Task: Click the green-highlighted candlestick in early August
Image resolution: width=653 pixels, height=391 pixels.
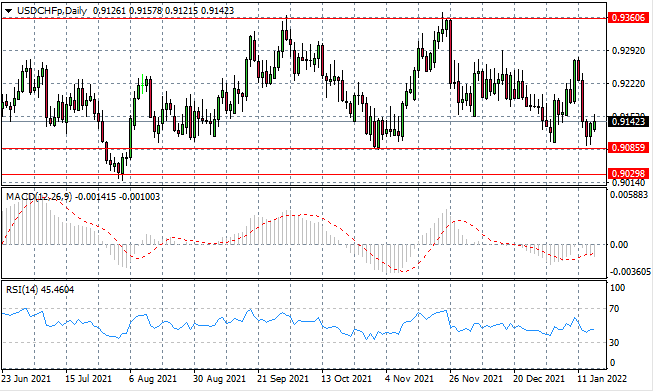Action: (x=143, y=85)
